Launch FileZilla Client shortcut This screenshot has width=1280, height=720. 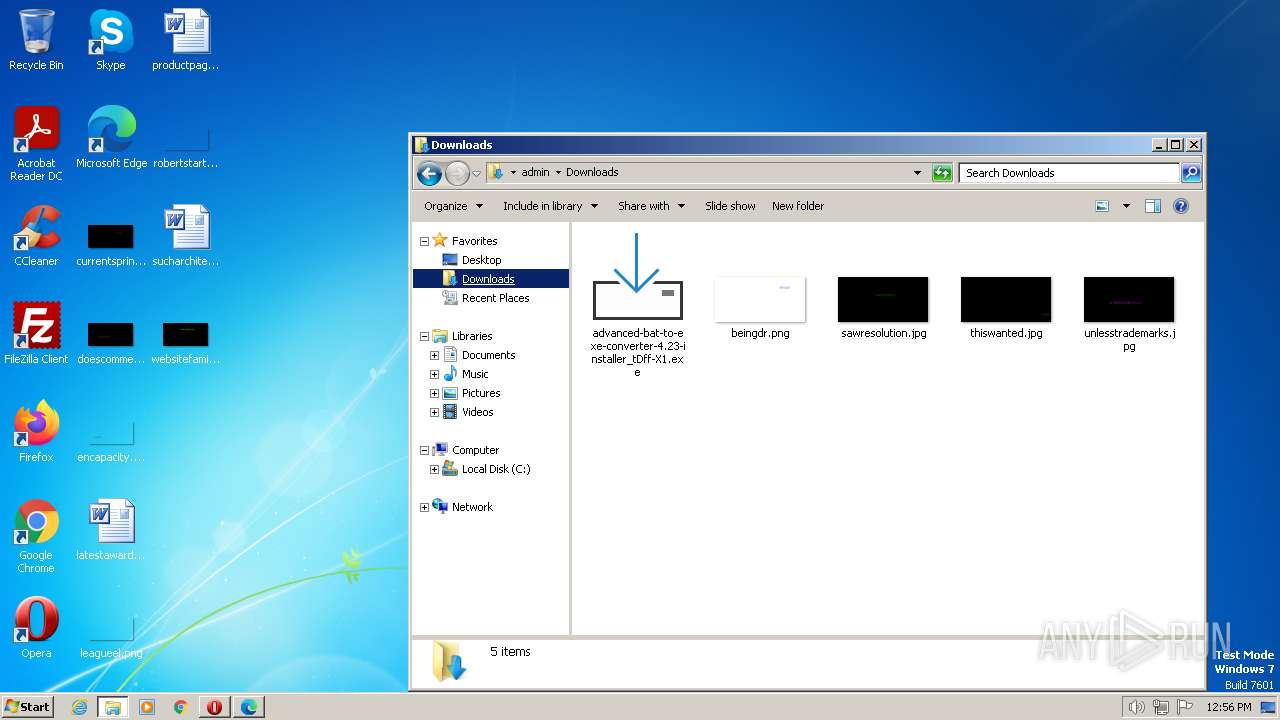[36, 334]
